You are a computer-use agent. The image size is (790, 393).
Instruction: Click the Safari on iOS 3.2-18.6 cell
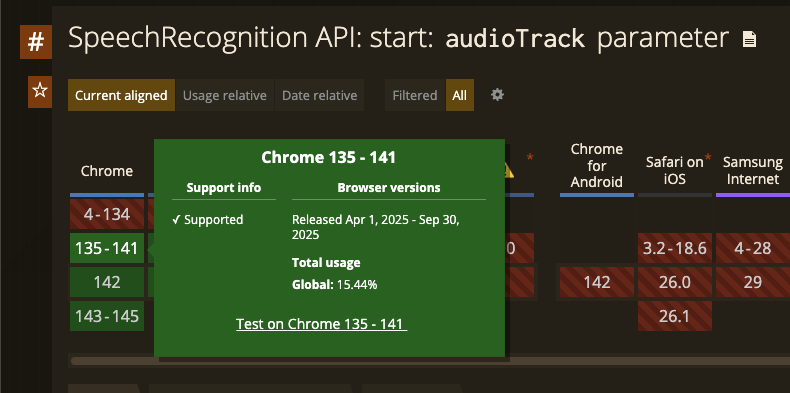click(x=675, y=248)
